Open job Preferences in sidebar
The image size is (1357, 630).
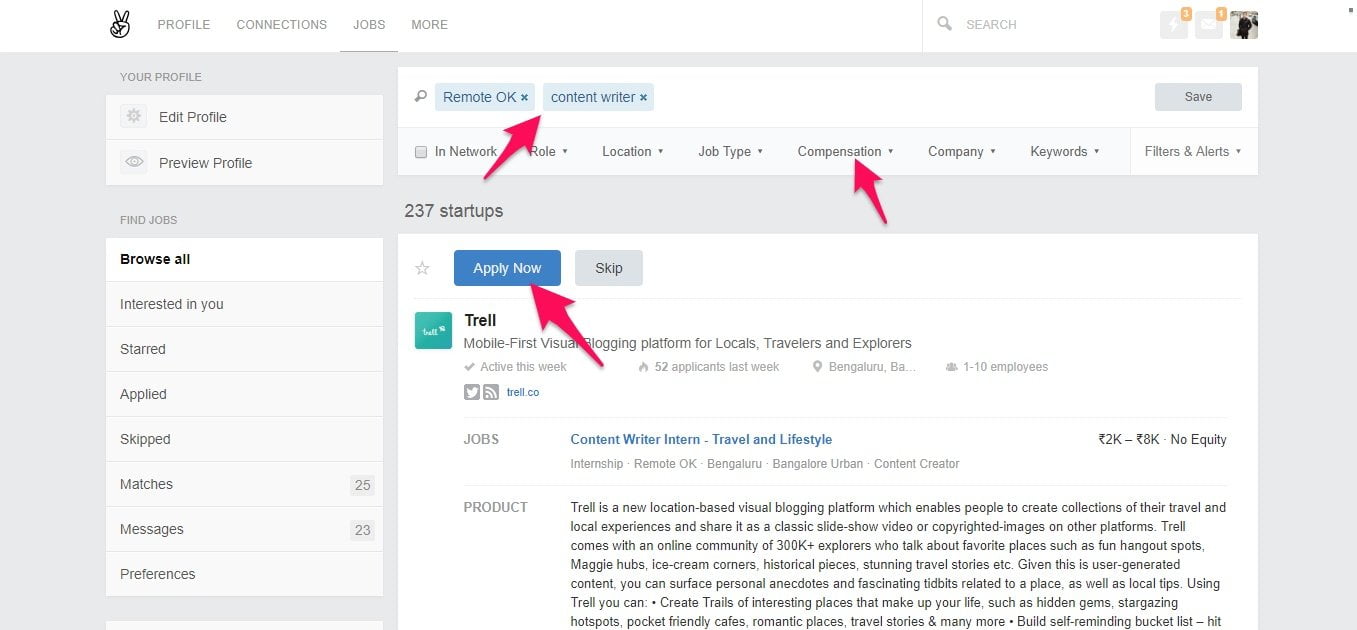pos(244,574)
